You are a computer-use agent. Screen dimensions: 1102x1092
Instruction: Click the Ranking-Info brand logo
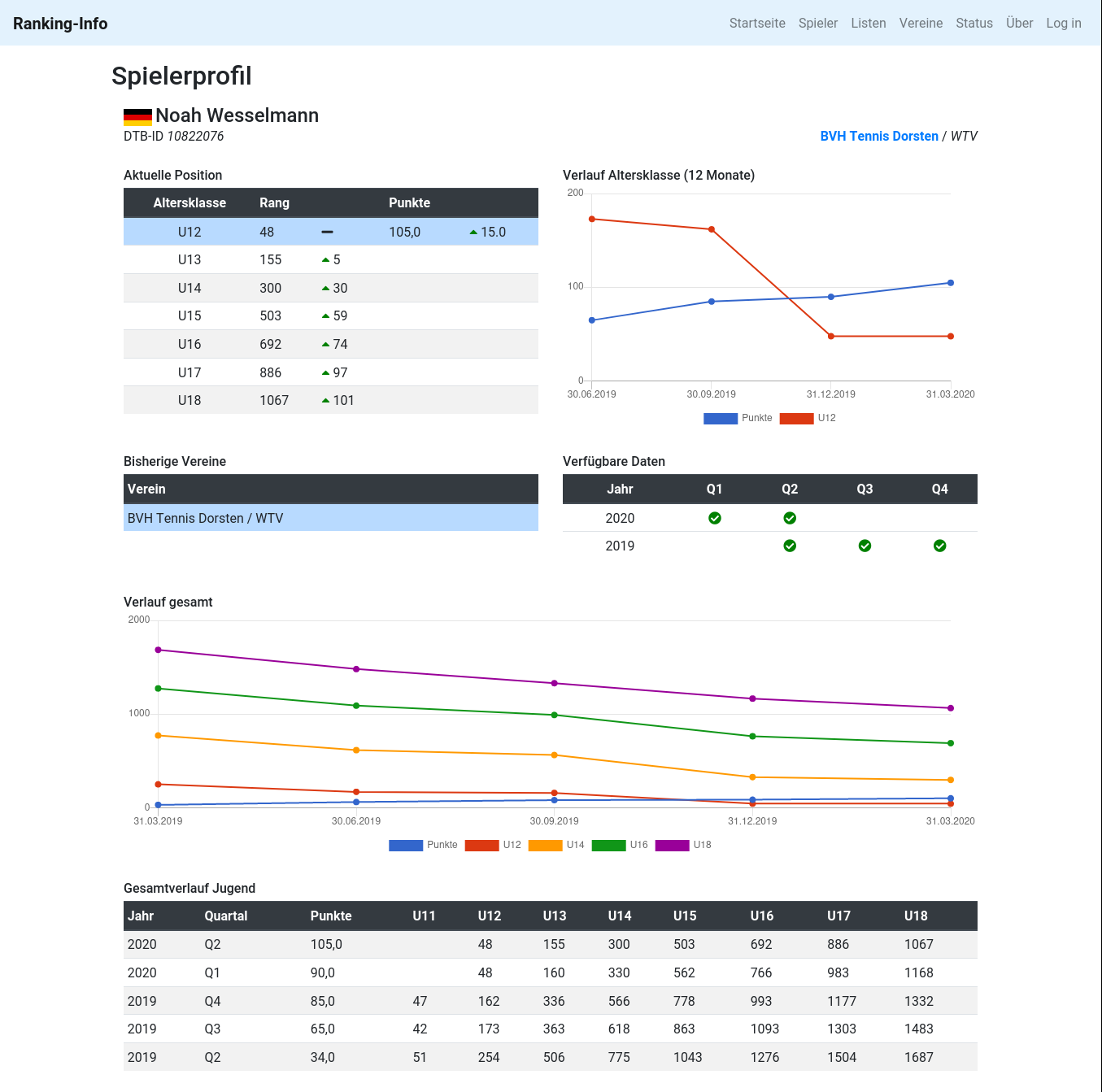click(x=60, y=24)
